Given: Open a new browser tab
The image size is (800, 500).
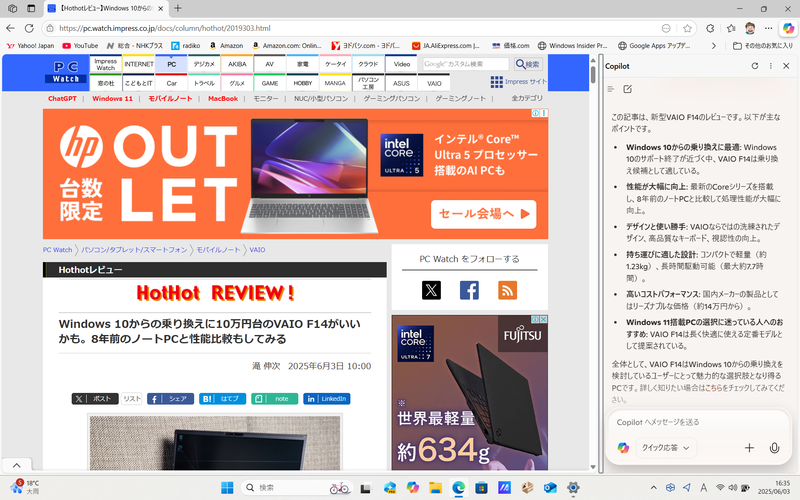Looking at the screenshot, I should coord(178,8).
